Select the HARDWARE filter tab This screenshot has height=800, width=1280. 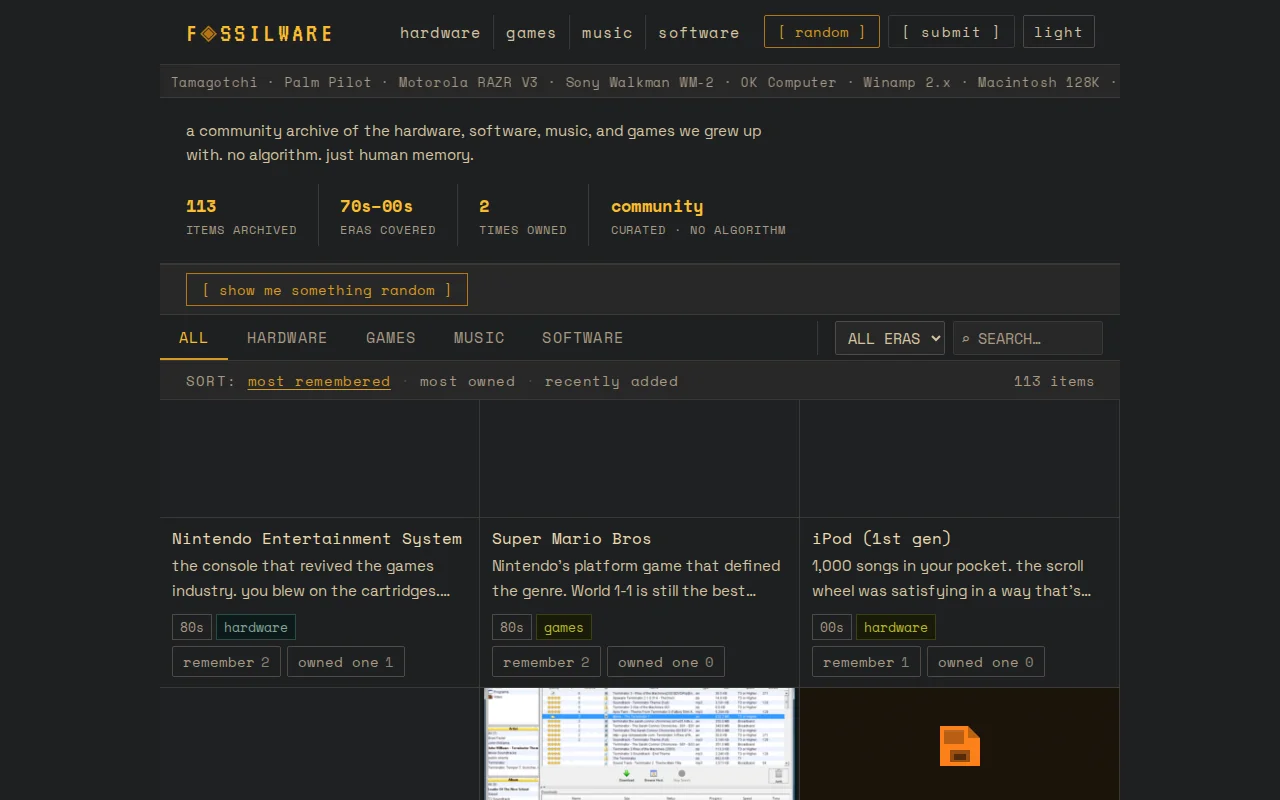tap(287, 338)
